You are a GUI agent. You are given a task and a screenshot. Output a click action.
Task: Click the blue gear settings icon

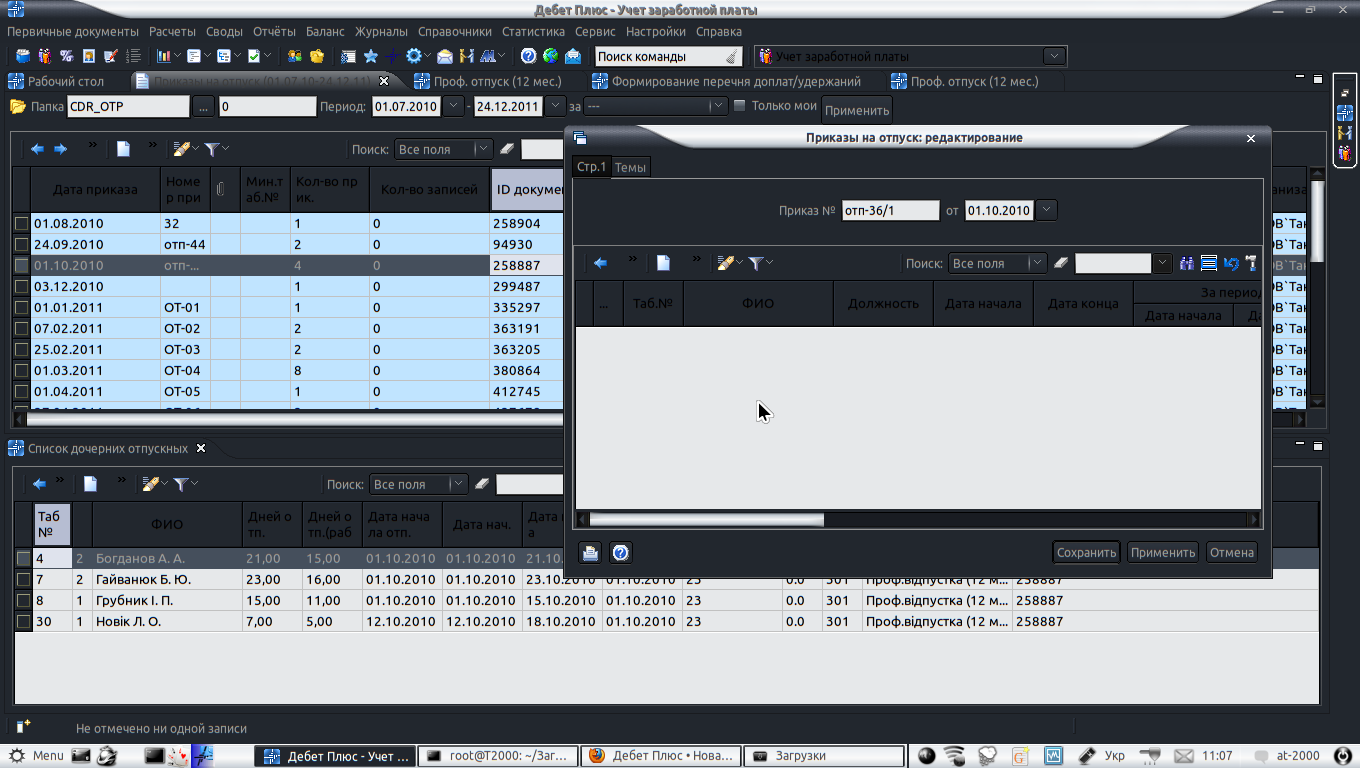414,56
